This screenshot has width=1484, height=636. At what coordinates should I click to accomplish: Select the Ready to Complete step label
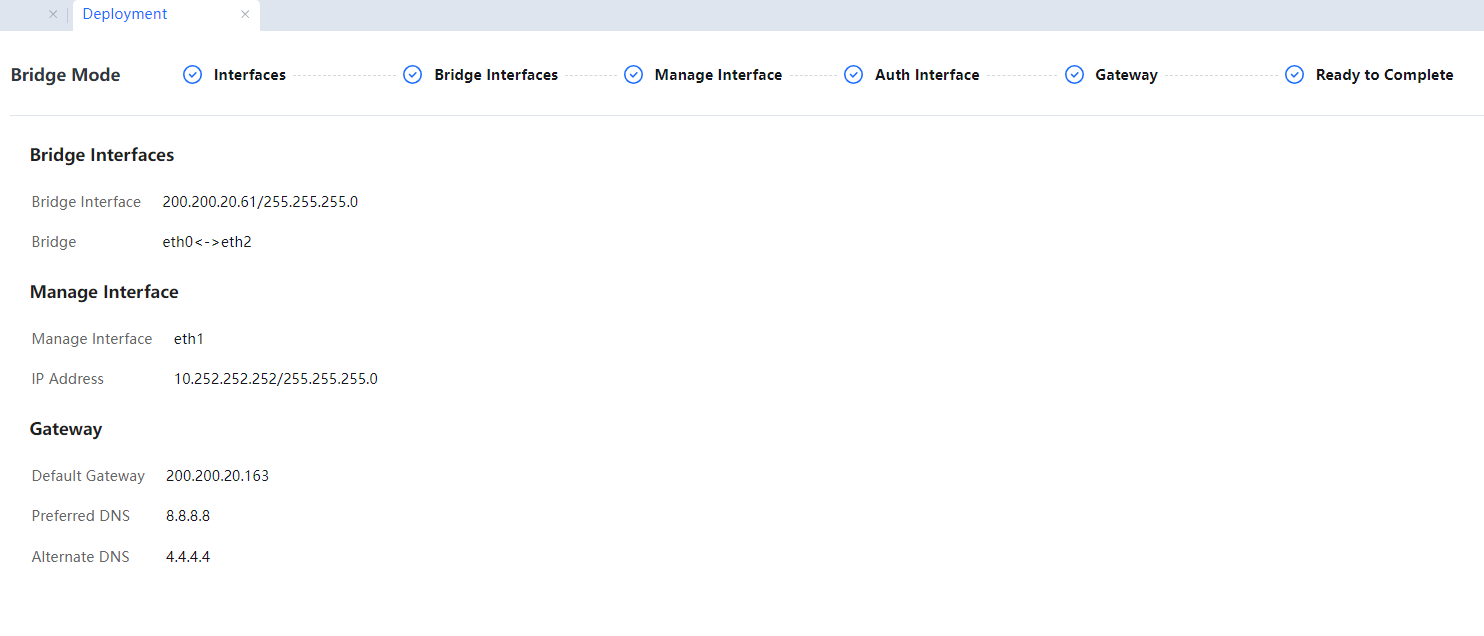point(1384,75)
